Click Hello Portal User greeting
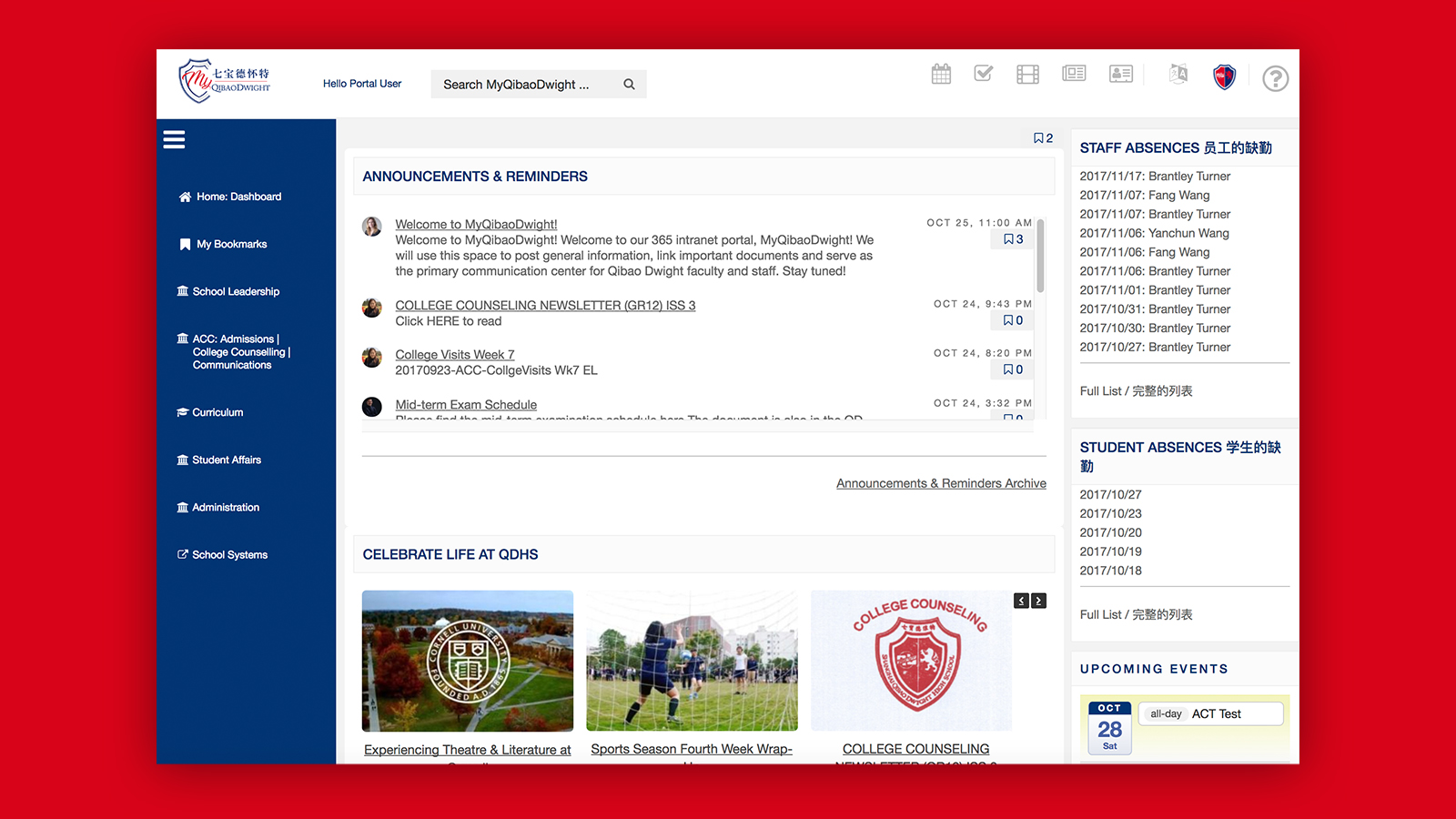Viewport: 1456px width, 819px height. 362,84
